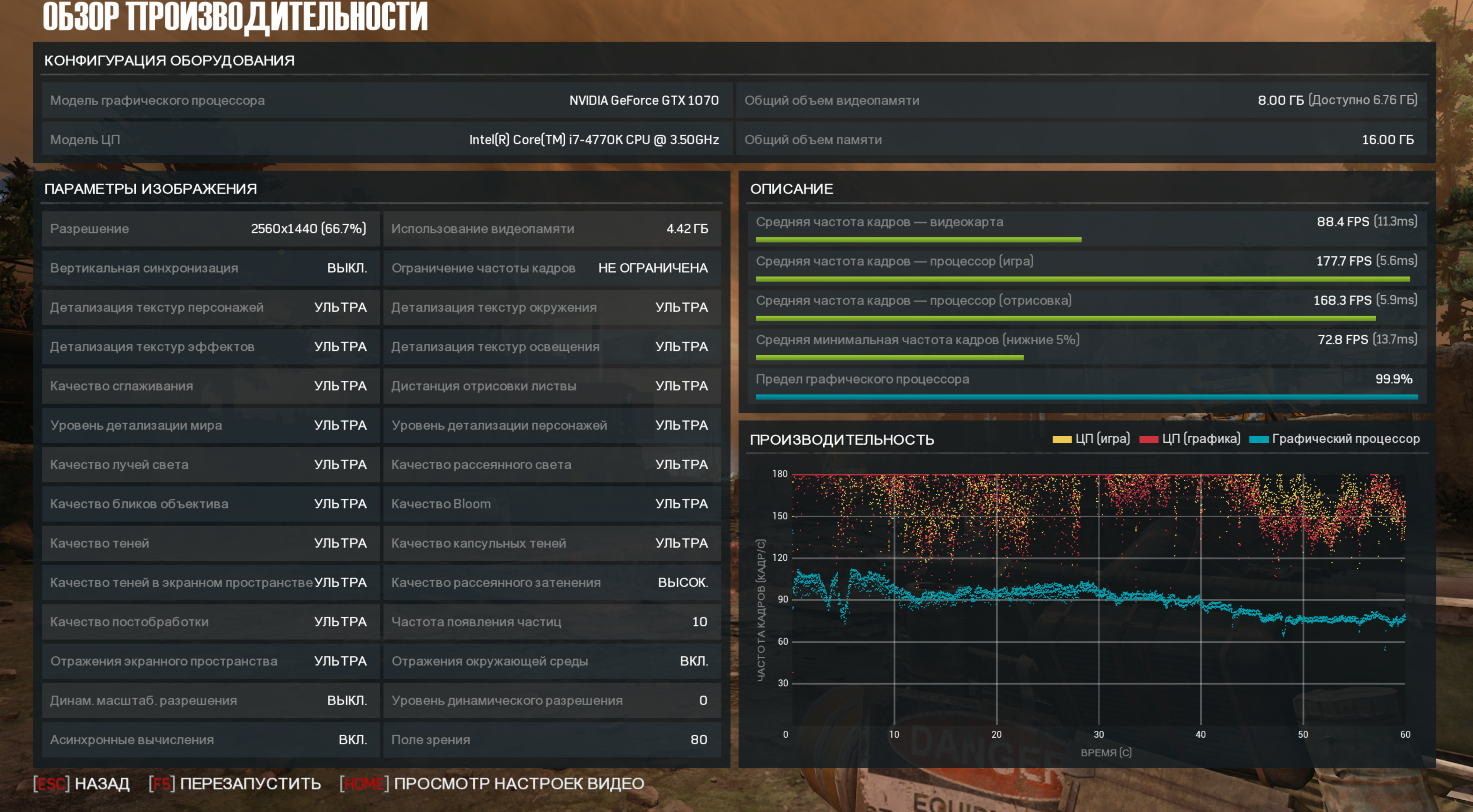Open HOME ПРОСМОТР НАСТРОЕК ВИДЕО

(x=492, y=783)
